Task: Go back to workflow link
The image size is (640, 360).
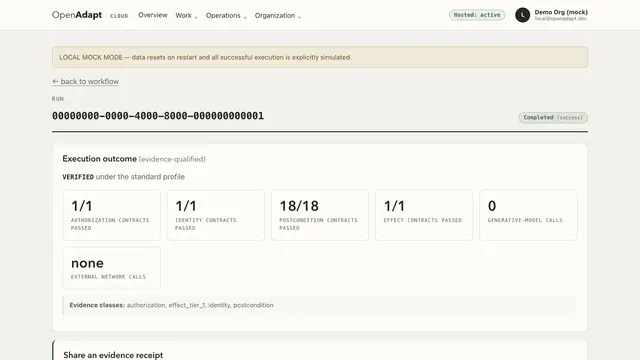Action: 85,81
